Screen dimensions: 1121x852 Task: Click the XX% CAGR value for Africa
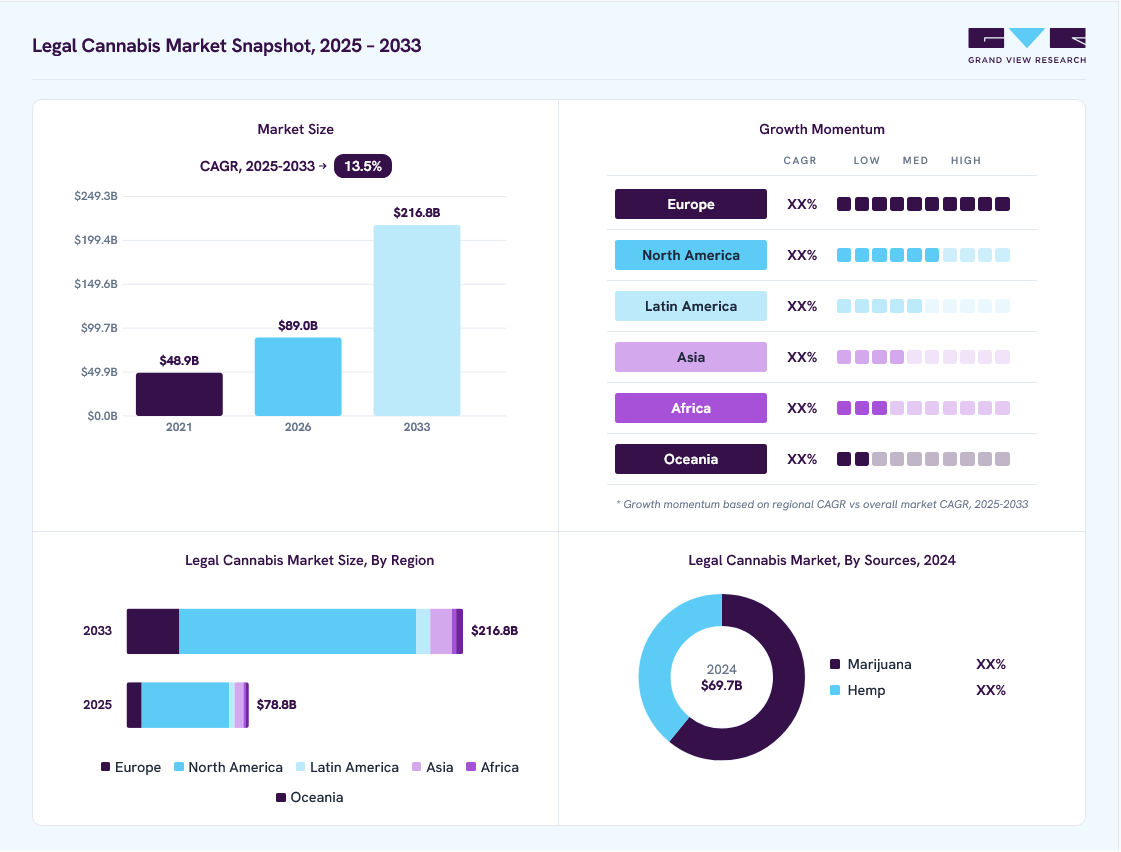[x=802, y=408]
